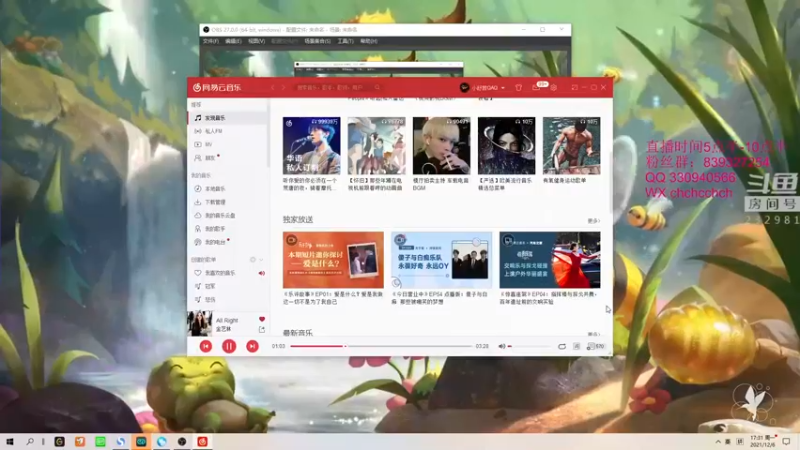Open Windows taskbar search
The width and height of the screenshot is (800, 450).
click(30, 441)
